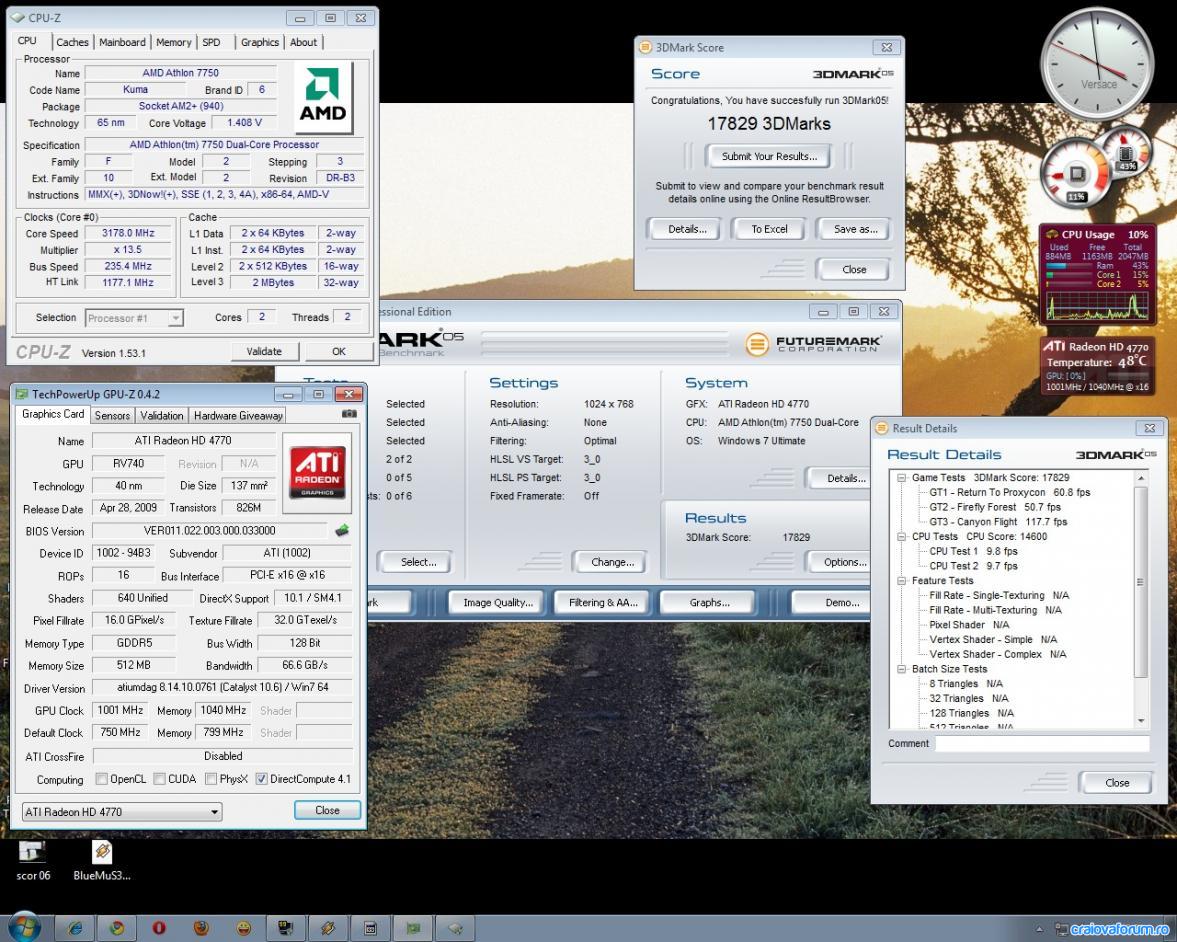This screenshot has width=1177, height=942.
Task: Click the Select button under Tests
Action: tap(417, 562)
